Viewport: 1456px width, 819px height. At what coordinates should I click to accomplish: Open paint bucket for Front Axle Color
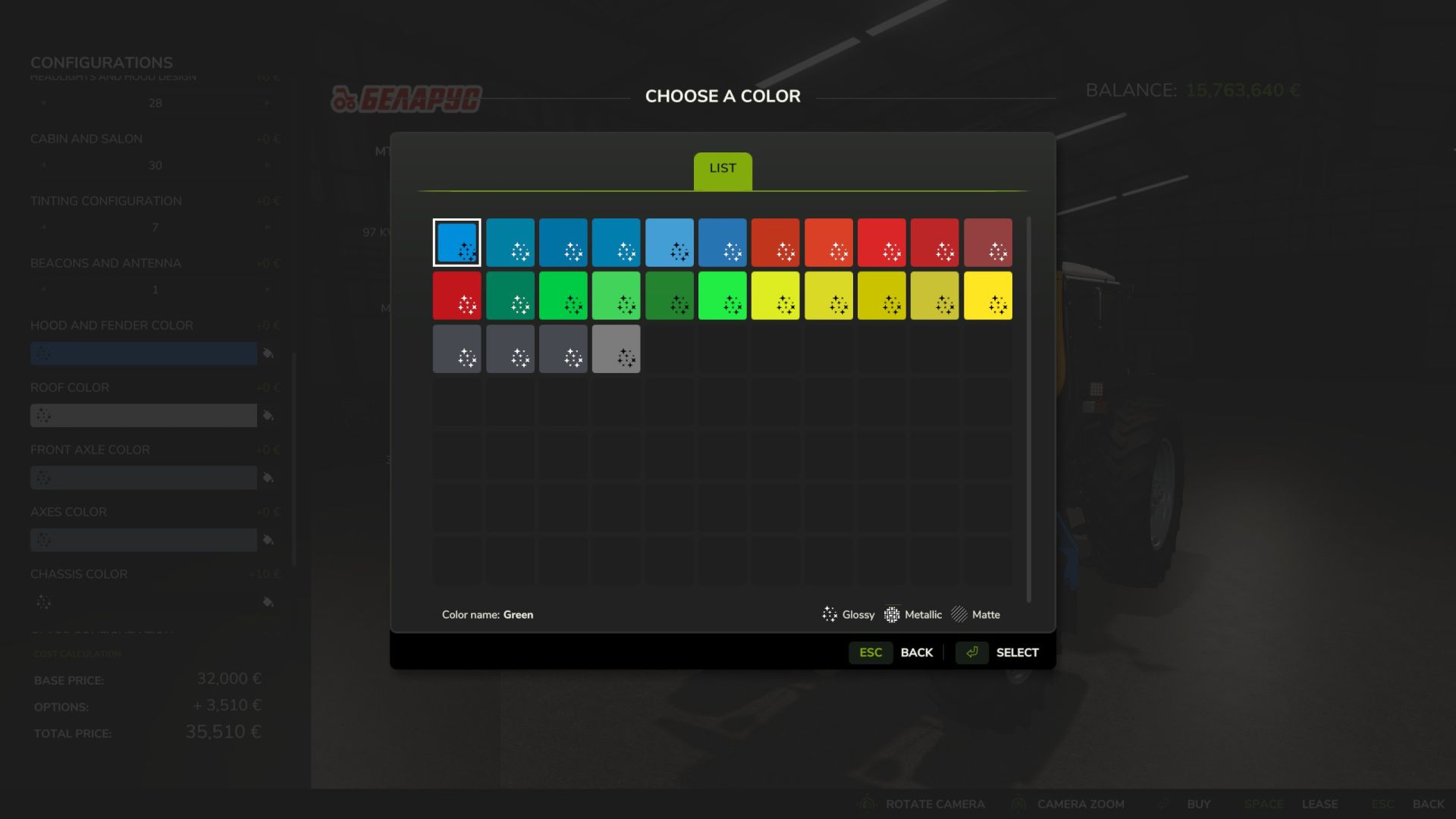(x=268, y=478)
